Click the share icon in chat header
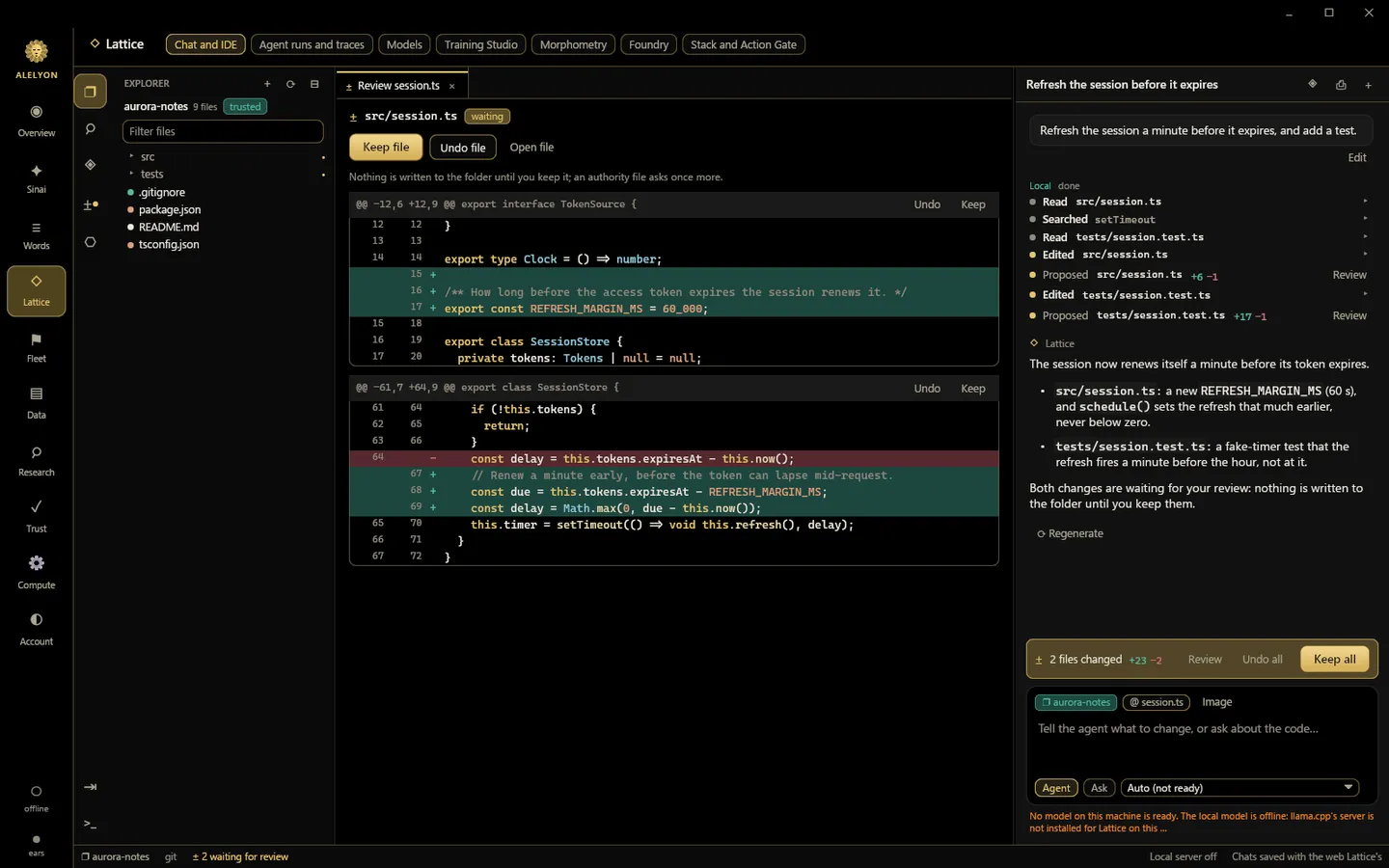 click(1341, 85)
